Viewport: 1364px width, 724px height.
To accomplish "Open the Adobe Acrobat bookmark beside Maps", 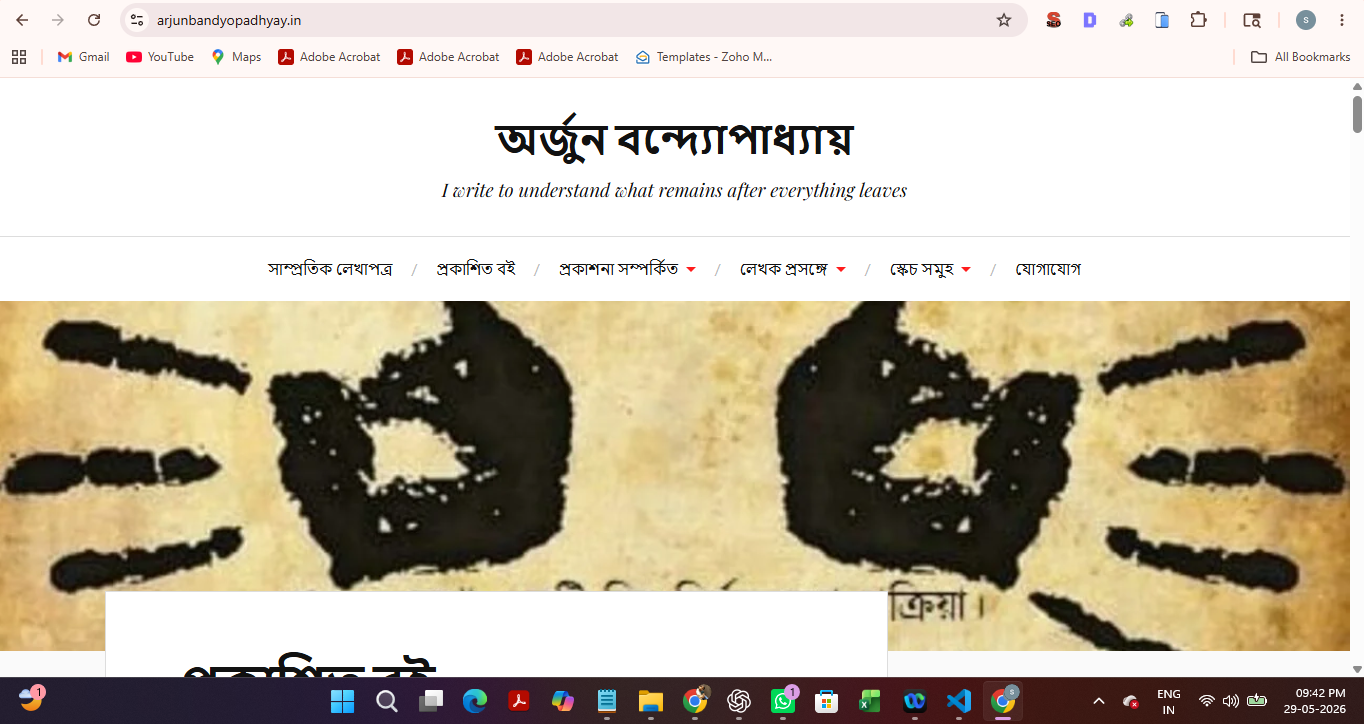I will [x=329, y=57].
